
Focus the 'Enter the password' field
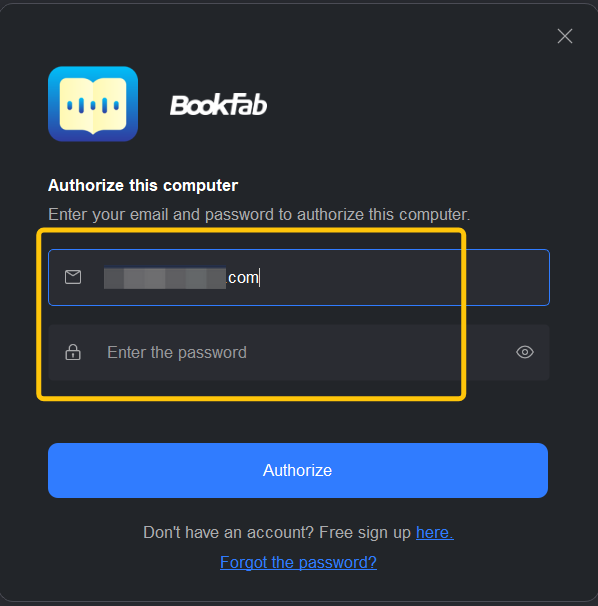[299, 352]
